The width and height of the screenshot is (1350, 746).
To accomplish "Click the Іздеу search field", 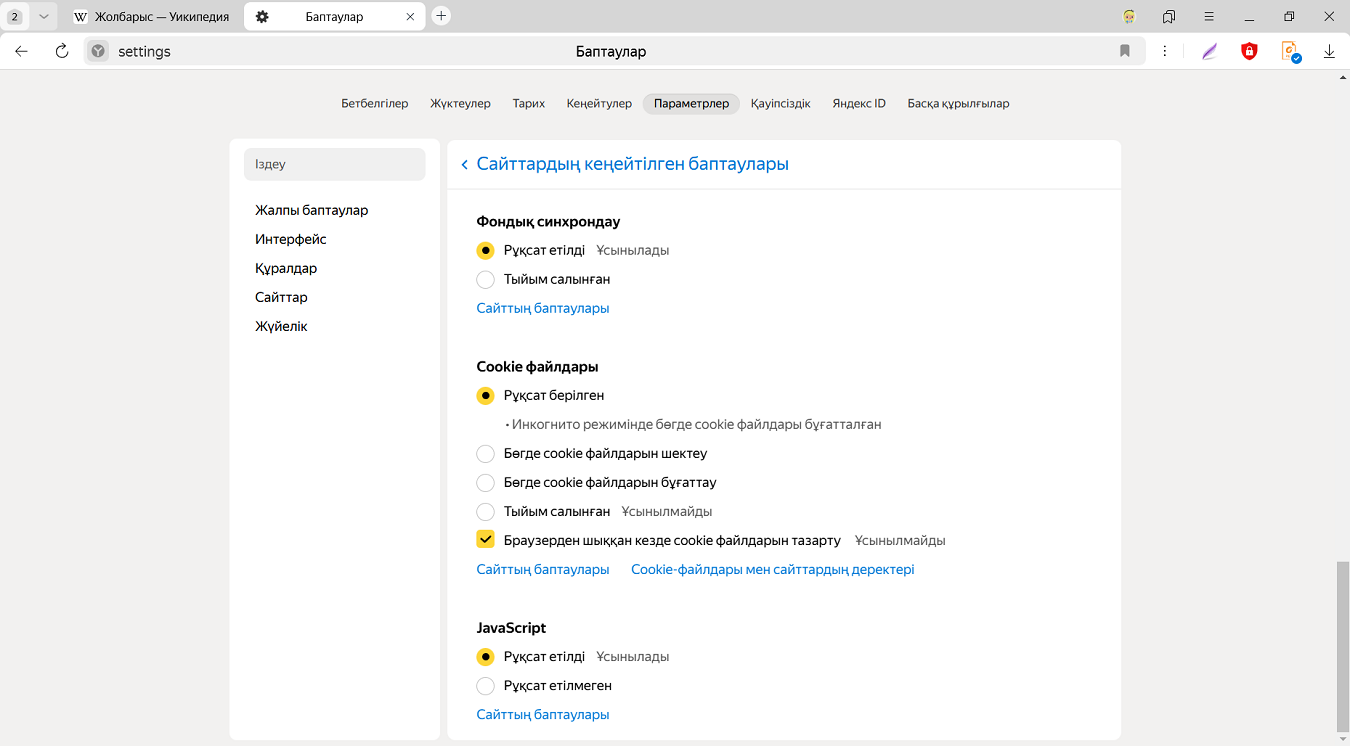I will coord(334,164).
